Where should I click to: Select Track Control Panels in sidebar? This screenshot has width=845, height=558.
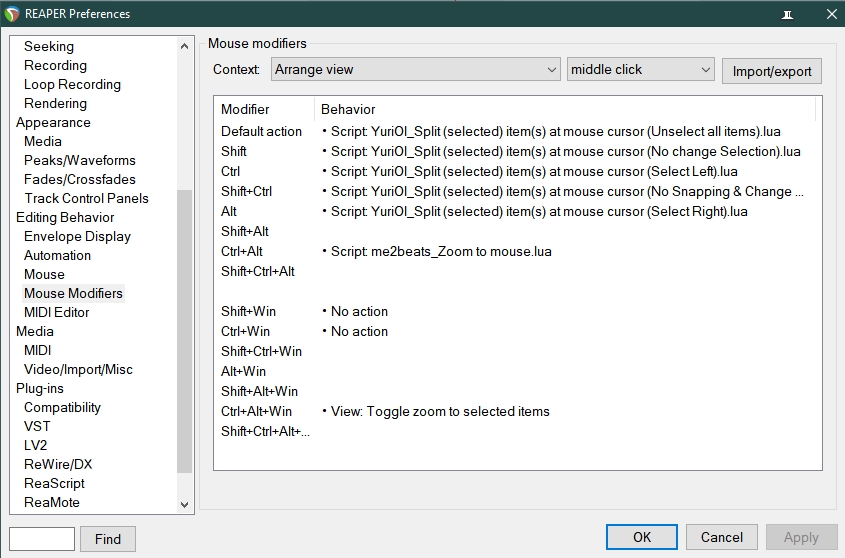[x=86, y=198]
